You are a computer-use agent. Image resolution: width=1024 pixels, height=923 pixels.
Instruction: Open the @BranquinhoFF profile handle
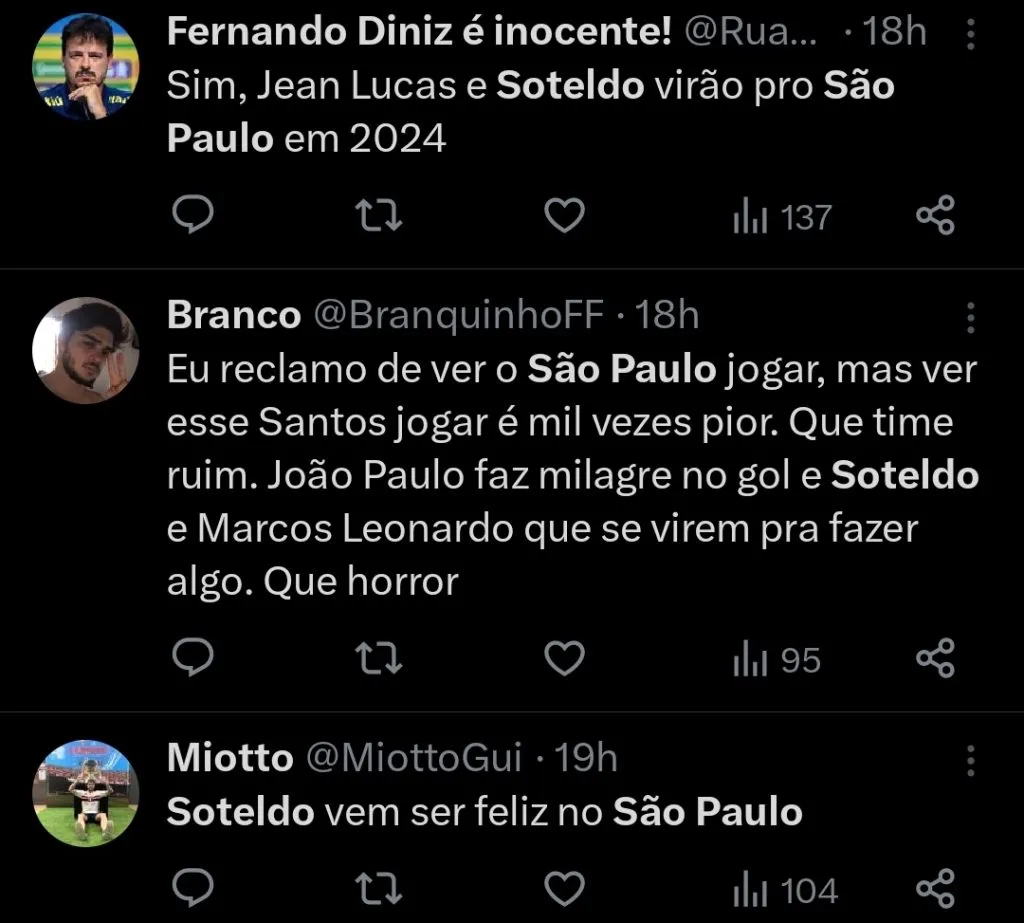tap(459, 316)
